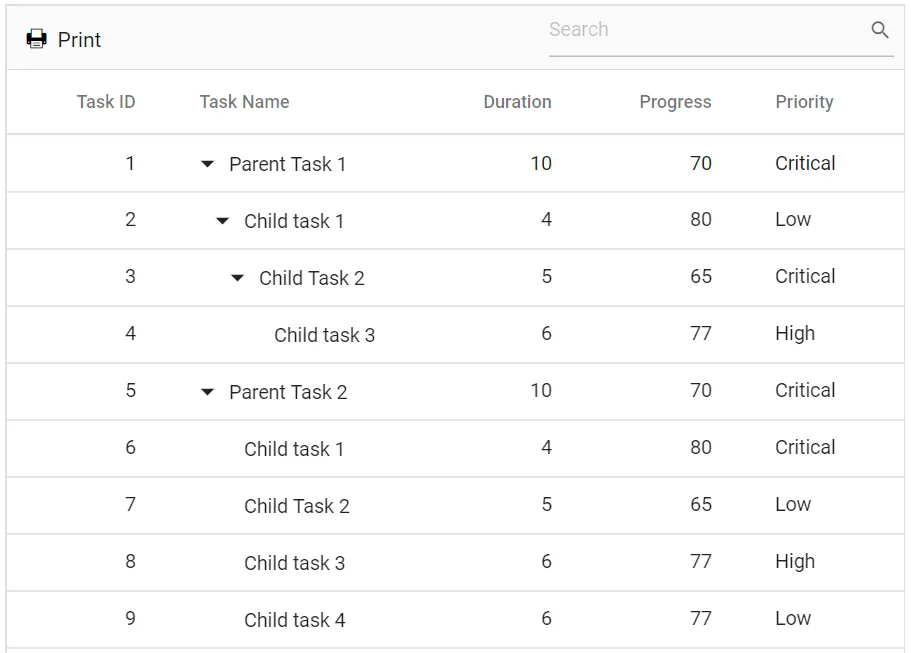Click the Critical priority cell of Parent Task 1
This screenshot has width=911, height=653.
(805, 163)
